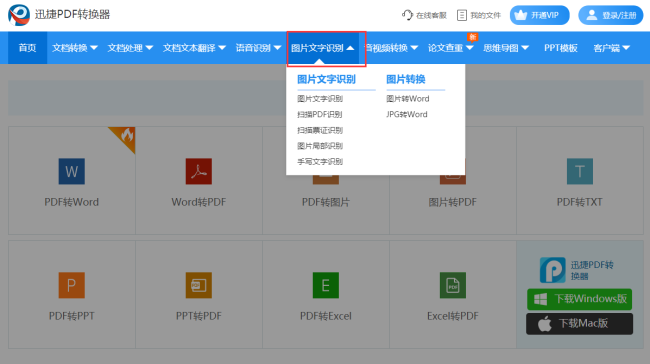This screenshot has width=650, height=364.
Task: Click the Excel转PDF label
Action: (453, 316)
